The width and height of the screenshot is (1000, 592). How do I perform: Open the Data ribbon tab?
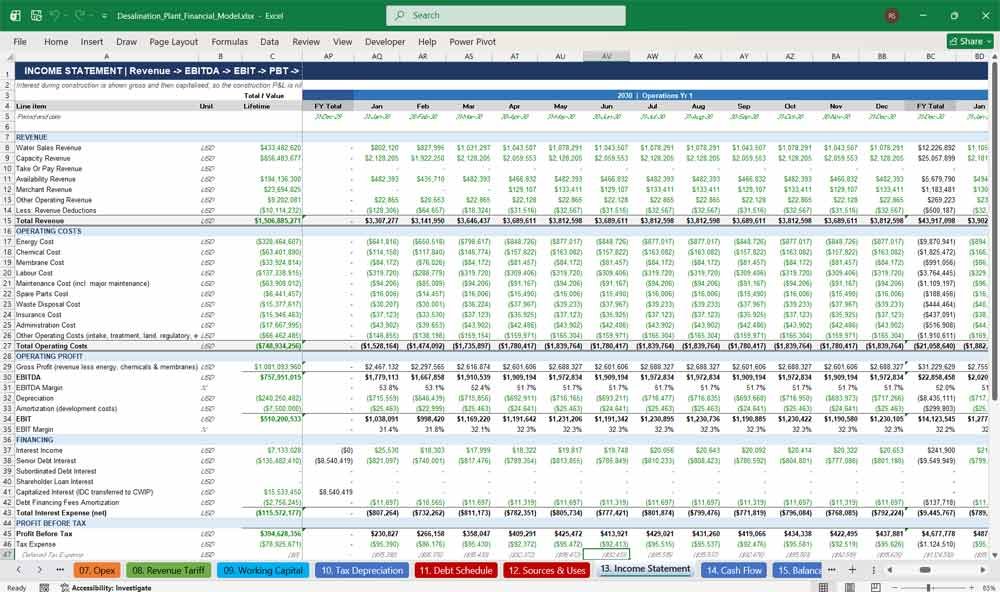tap(269, 41)
